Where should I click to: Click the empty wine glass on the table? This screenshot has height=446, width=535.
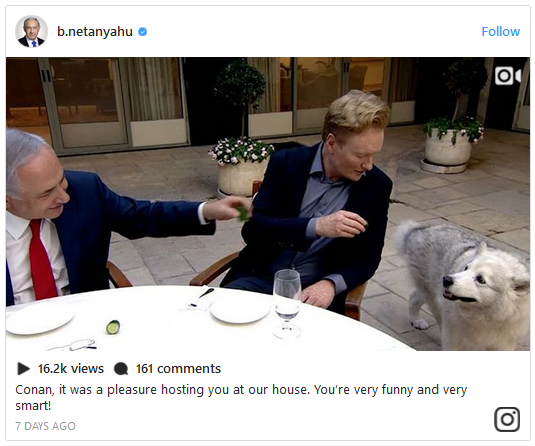pyautogui.click(x=287, y=303)
